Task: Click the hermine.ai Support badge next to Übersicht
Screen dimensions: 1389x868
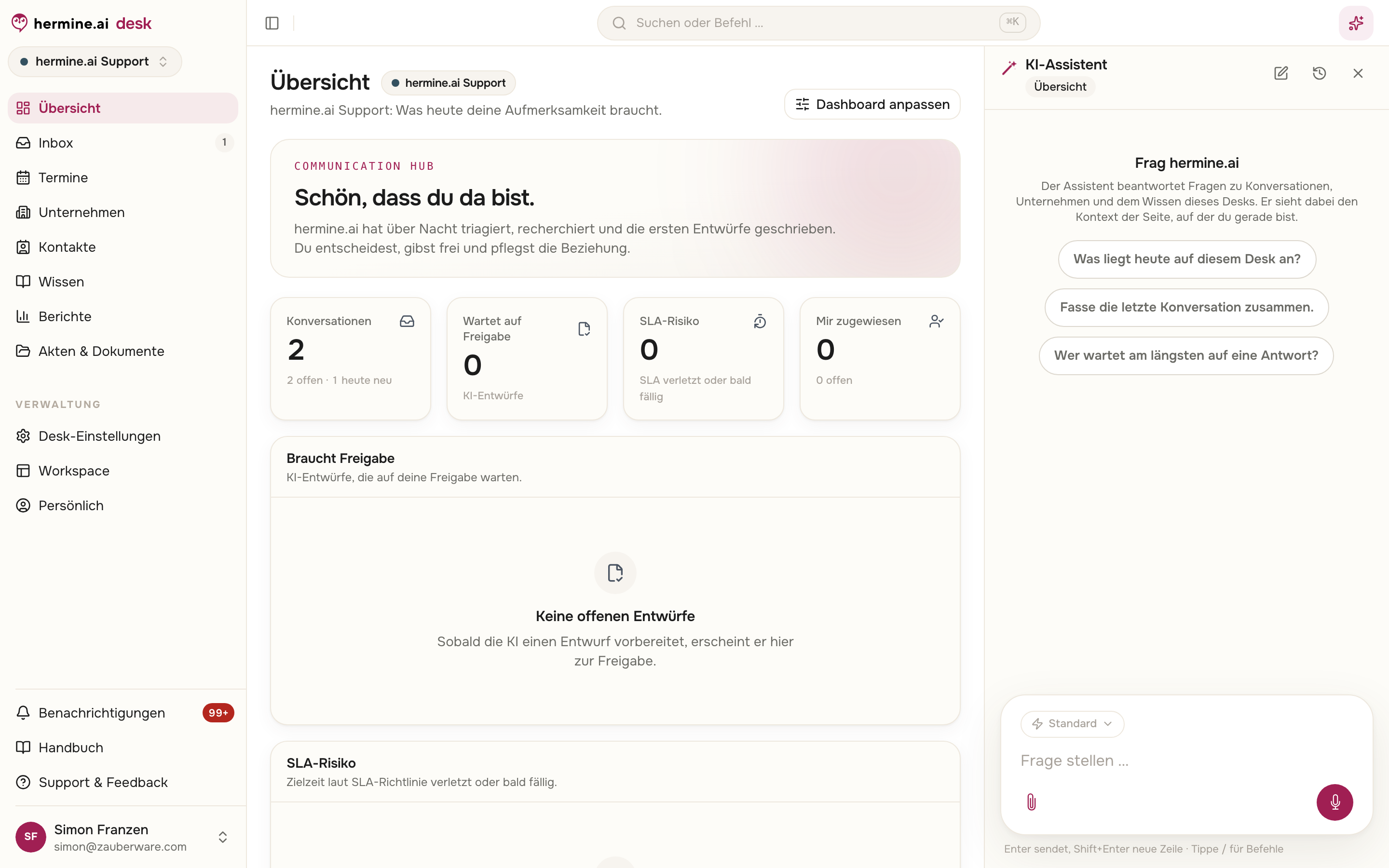Action: [448, 82]
